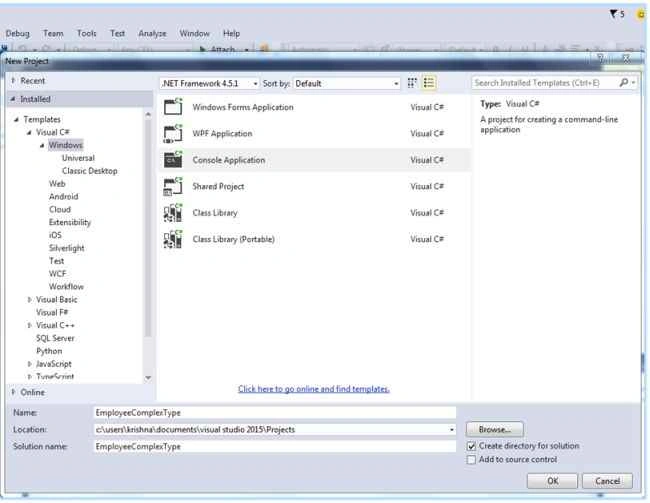The width and height of the screenshot is (650, 503).
Task: Click the tree scrollbar down arrow
Action: 148,378
